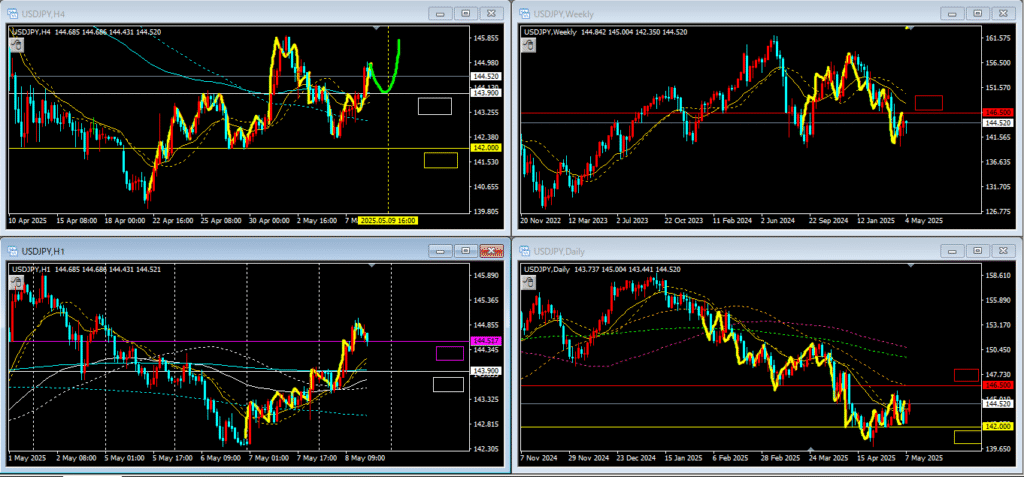Open one-click trading panel in H1 chart

tap(17, 282)
